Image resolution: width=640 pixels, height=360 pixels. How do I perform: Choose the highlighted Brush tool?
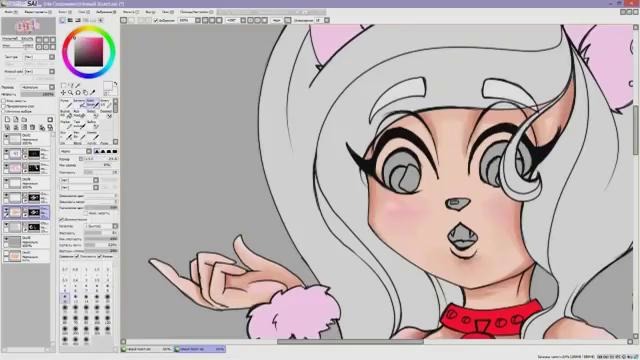pos(93,103)
